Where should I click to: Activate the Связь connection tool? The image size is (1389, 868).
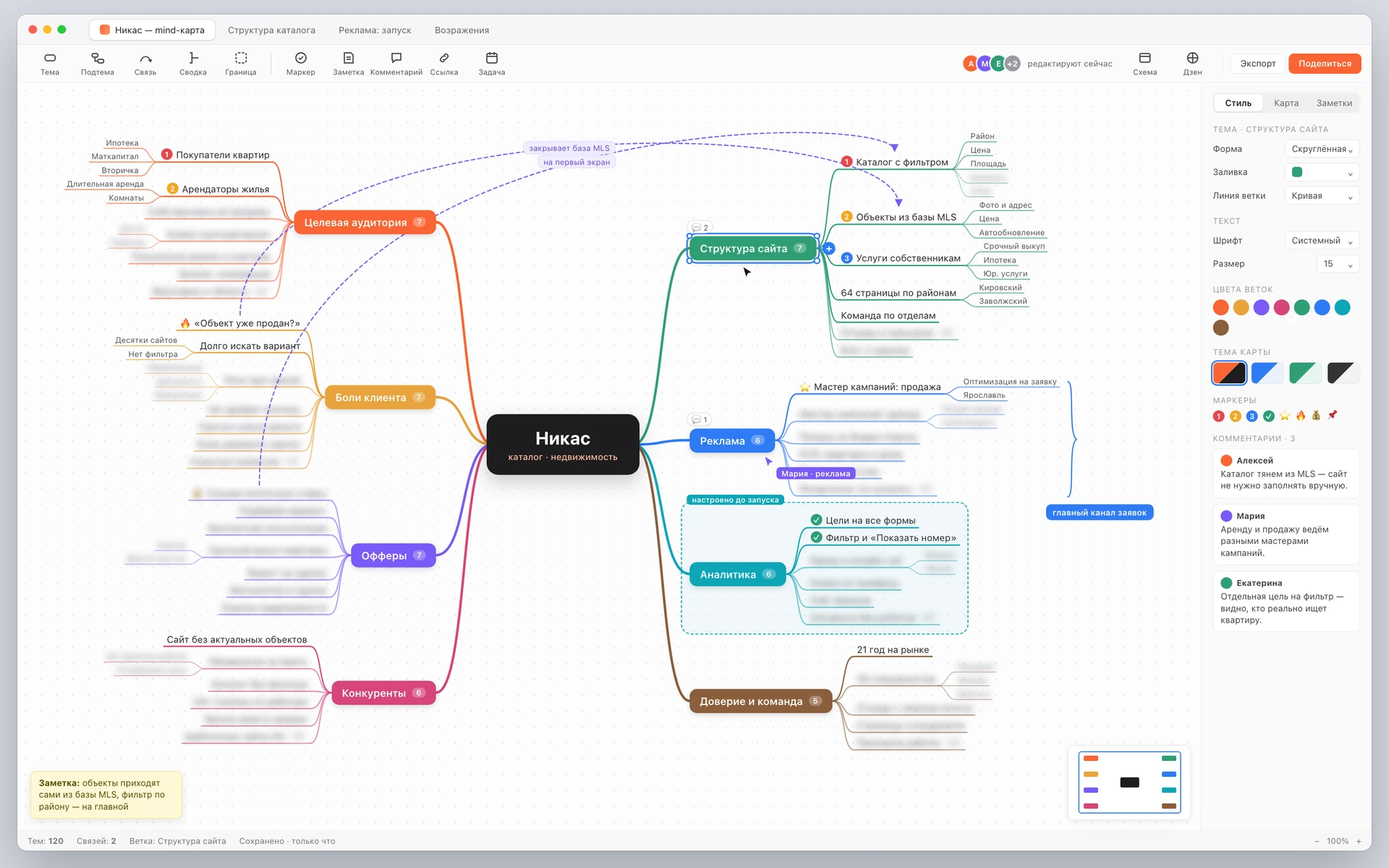pos(145,64)
